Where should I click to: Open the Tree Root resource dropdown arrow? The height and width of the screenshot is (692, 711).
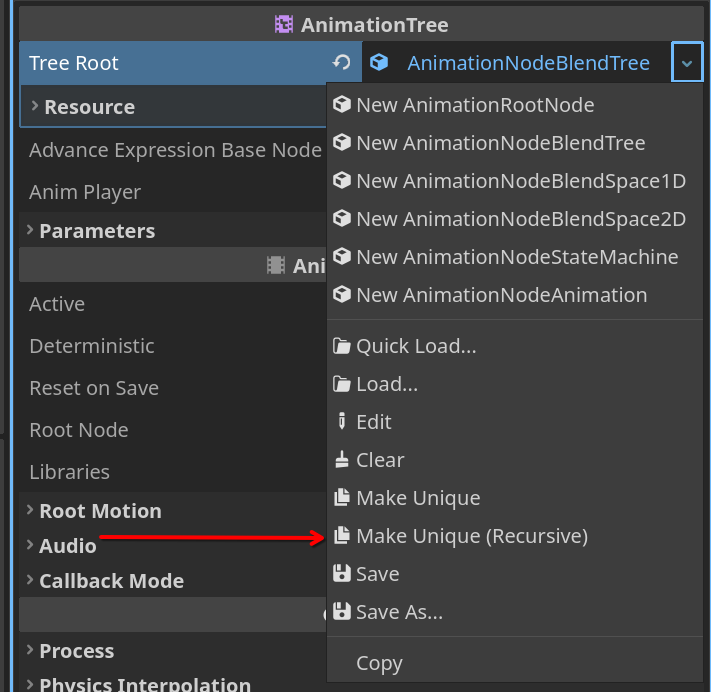coord(687,63)
